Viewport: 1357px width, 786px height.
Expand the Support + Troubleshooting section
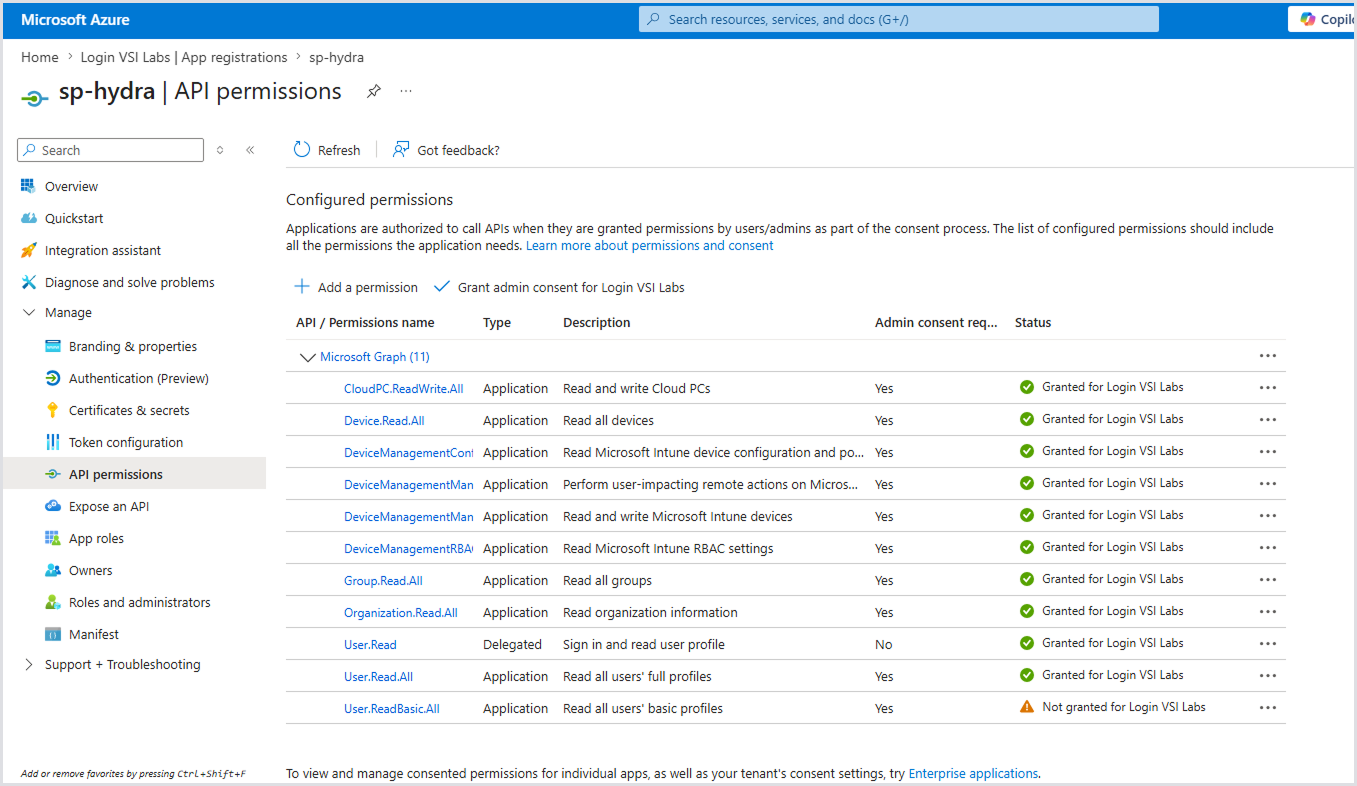[28, 665]
